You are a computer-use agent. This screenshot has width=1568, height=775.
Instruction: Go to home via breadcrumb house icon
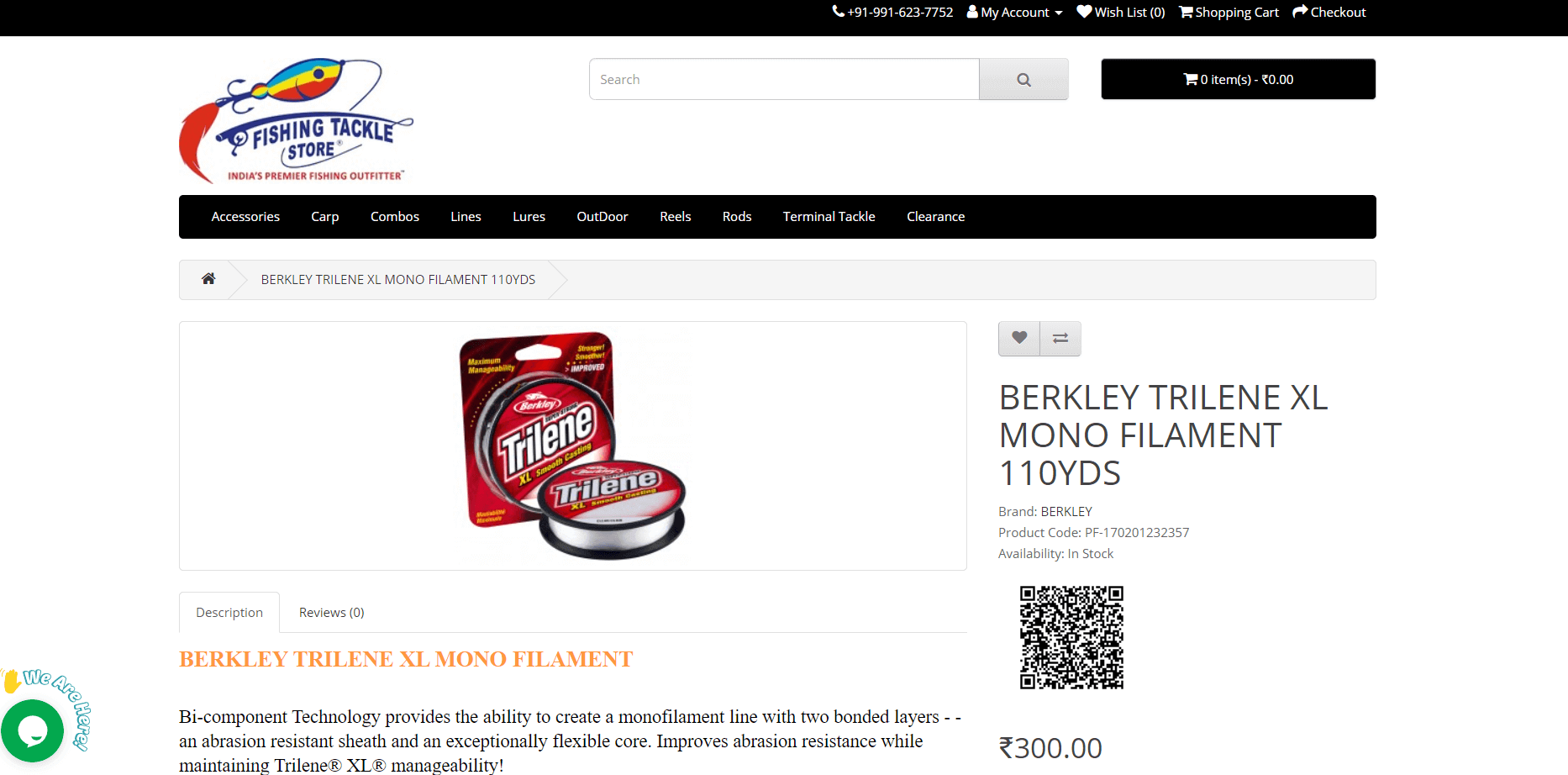coord(208,279)
